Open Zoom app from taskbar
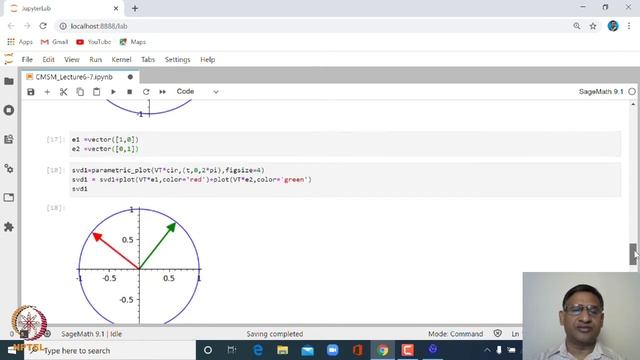 (333, 350)
